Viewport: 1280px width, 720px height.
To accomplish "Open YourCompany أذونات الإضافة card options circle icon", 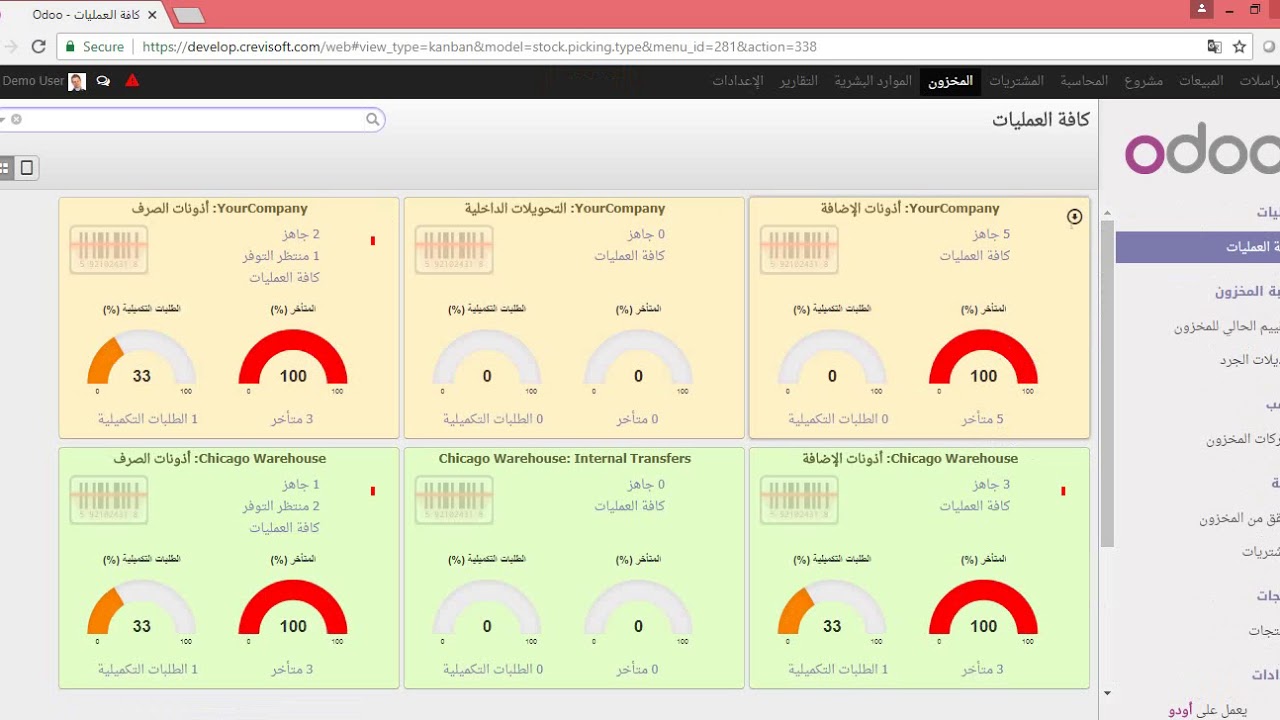I will click(x=1074, y=217).
